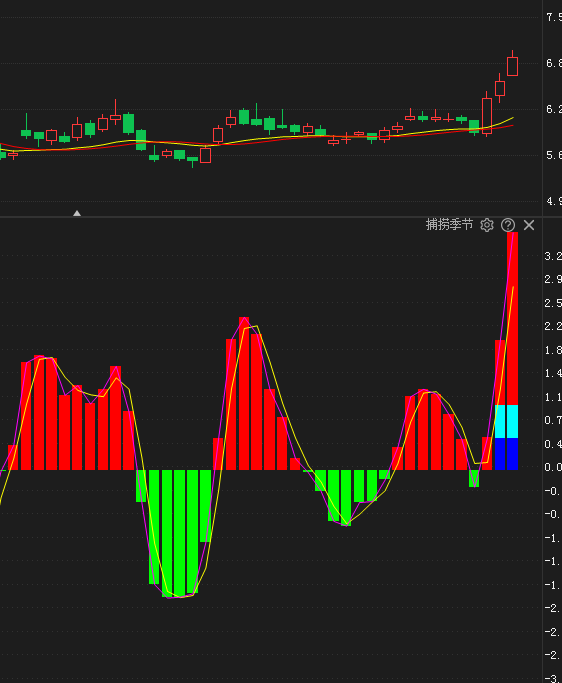Click the 4.9 price axis label
562x683 pixels.
pos(554,201)
